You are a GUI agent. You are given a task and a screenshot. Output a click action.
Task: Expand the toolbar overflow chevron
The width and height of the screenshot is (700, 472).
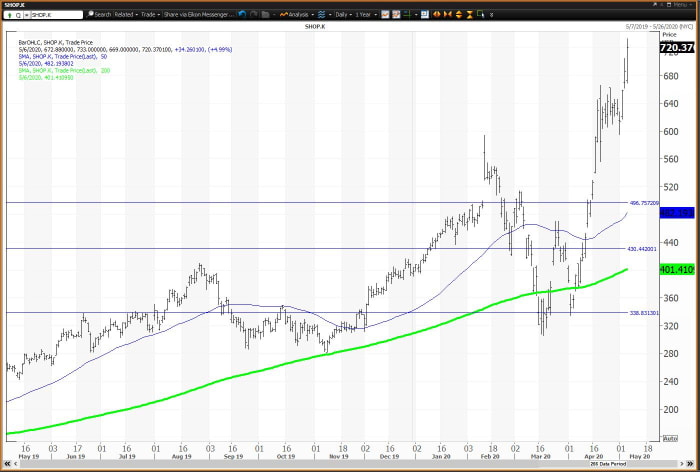point(490,15)
